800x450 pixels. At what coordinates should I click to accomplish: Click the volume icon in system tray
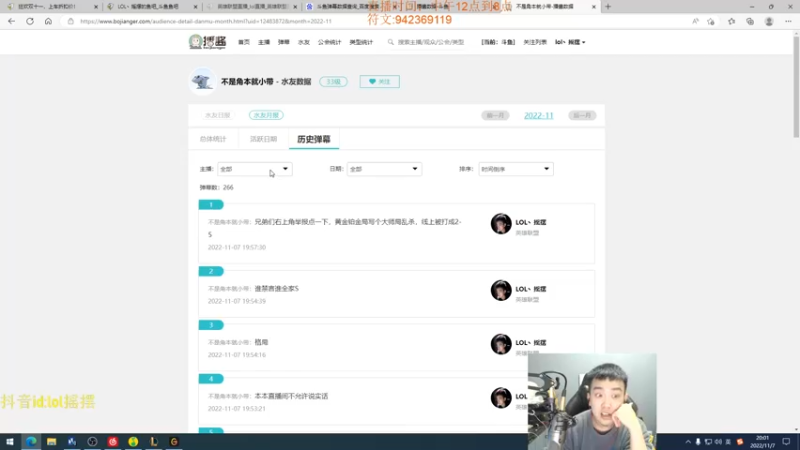point(718,442)
